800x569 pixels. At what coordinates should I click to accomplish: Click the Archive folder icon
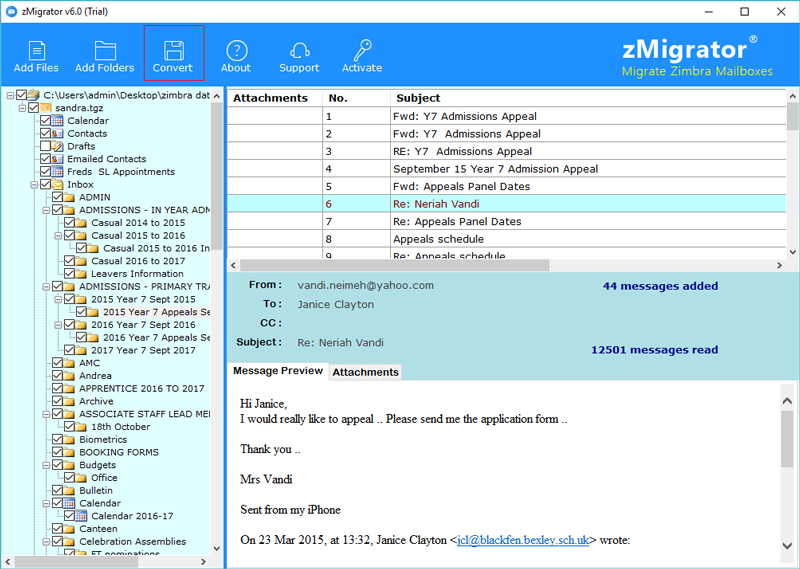click(69, 401)
